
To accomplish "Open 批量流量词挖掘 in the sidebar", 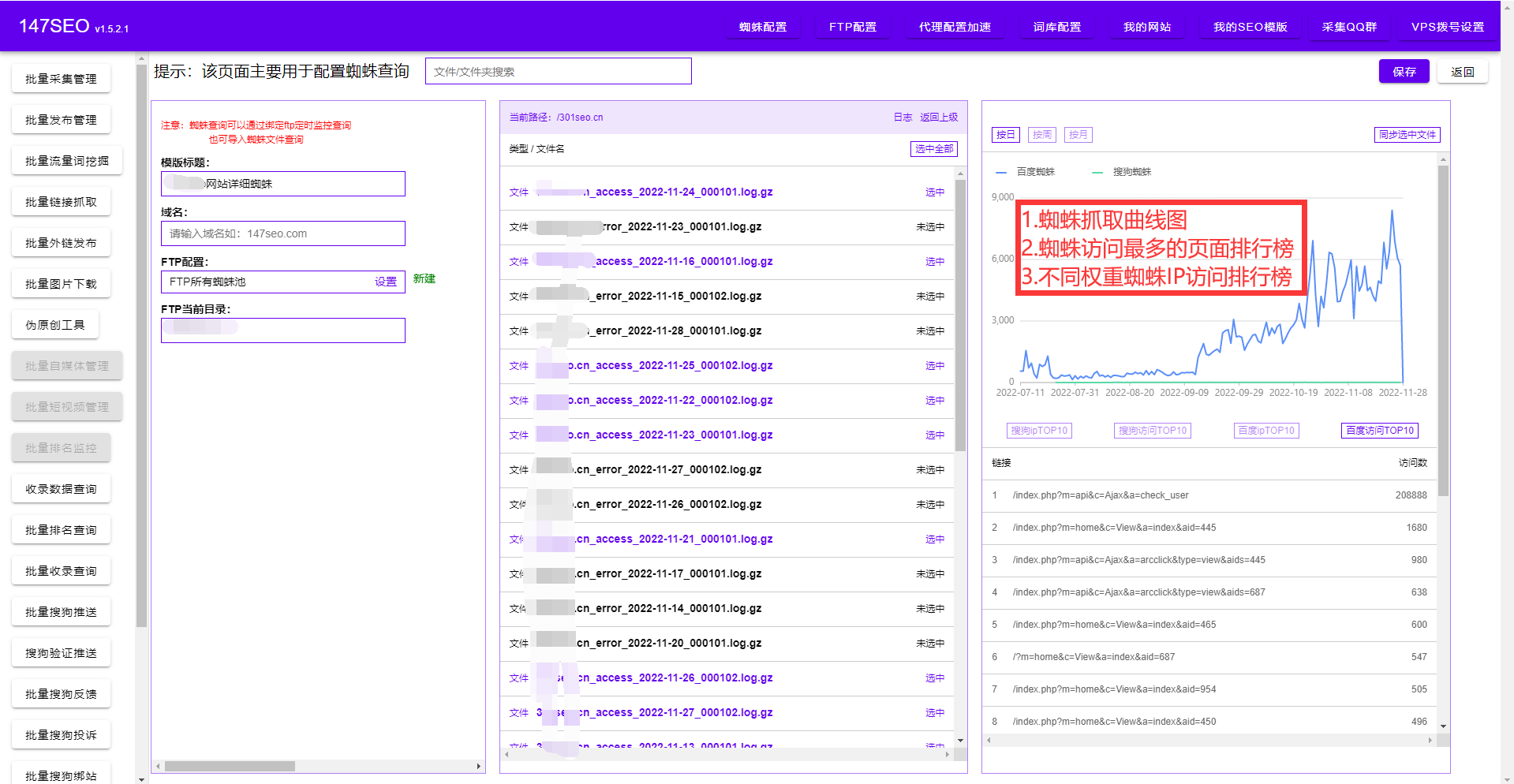I will tap(67, 161).
